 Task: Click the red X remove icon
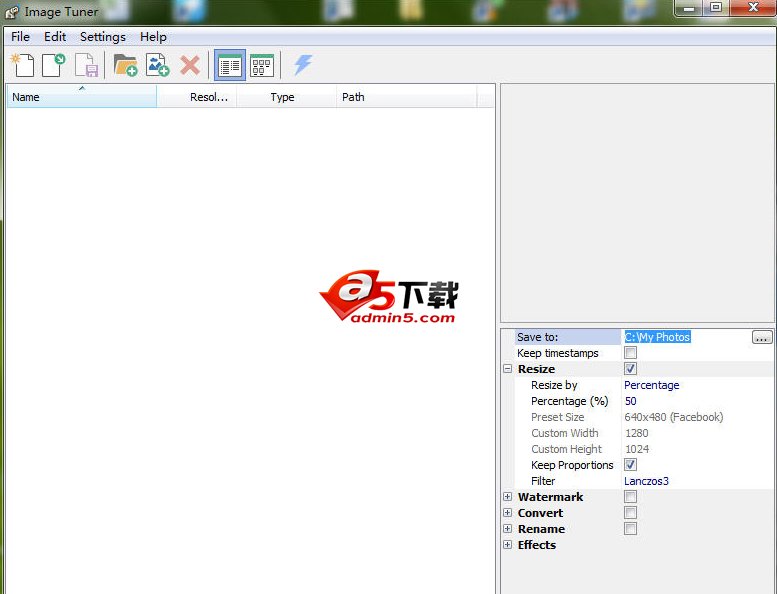point(190,66)
